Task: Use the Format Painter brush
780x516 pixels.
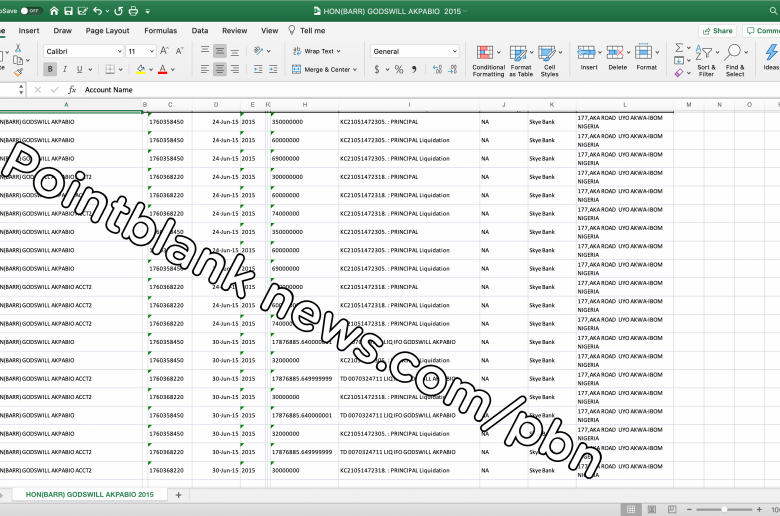Action: [18, 73]
